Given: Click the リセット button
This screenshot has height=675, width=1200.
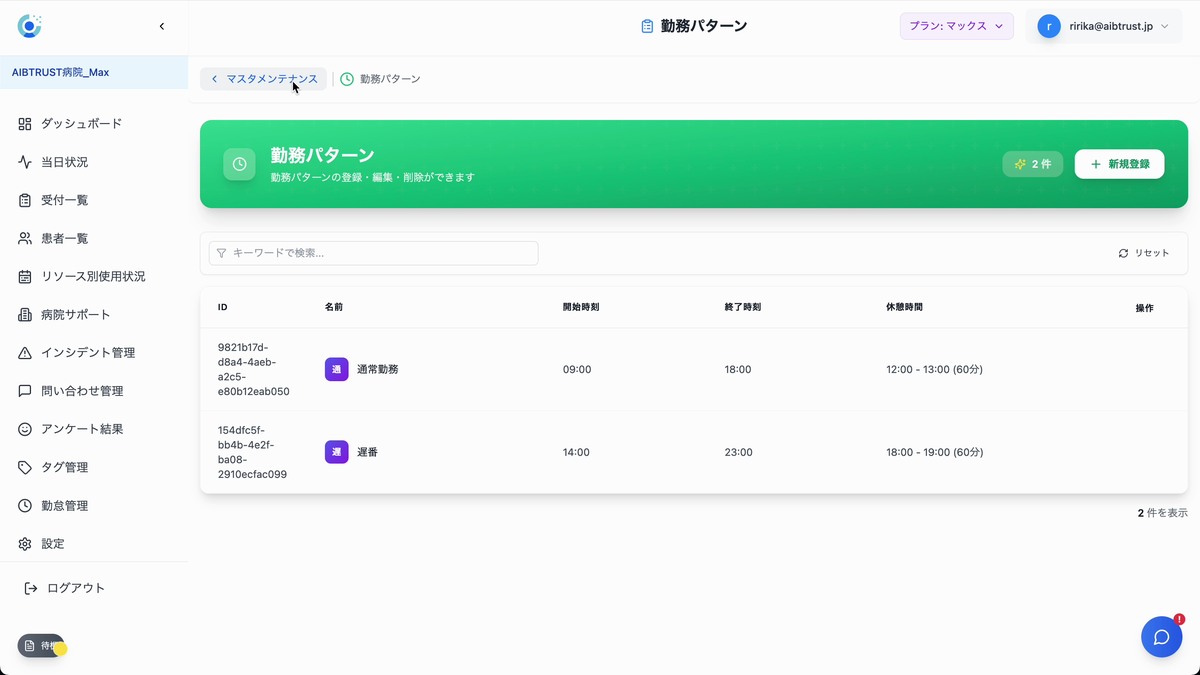Looking at the screenshot, I should (1143, 253).
